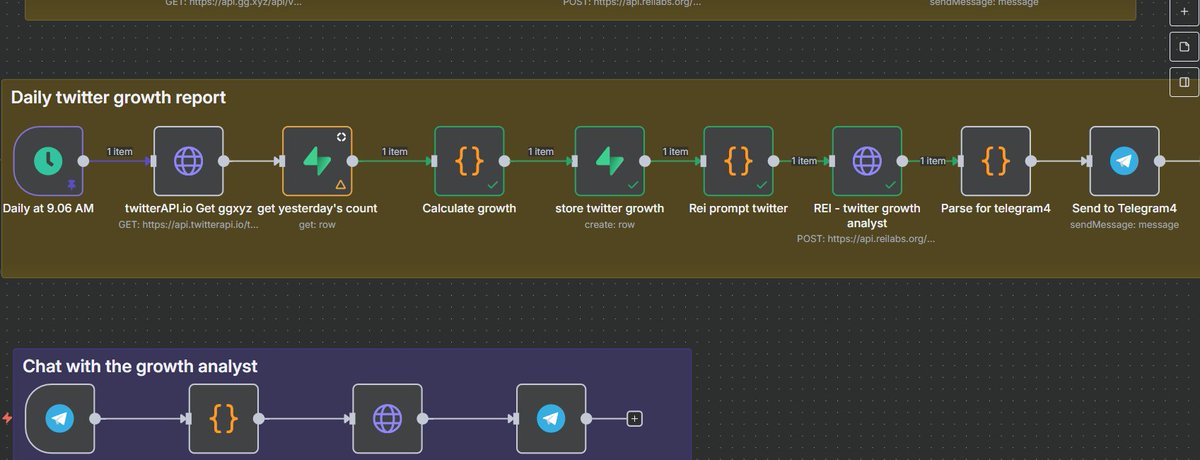
Task: Click the green checkmark on REI twitter growth analyst node
Action: 891,185
